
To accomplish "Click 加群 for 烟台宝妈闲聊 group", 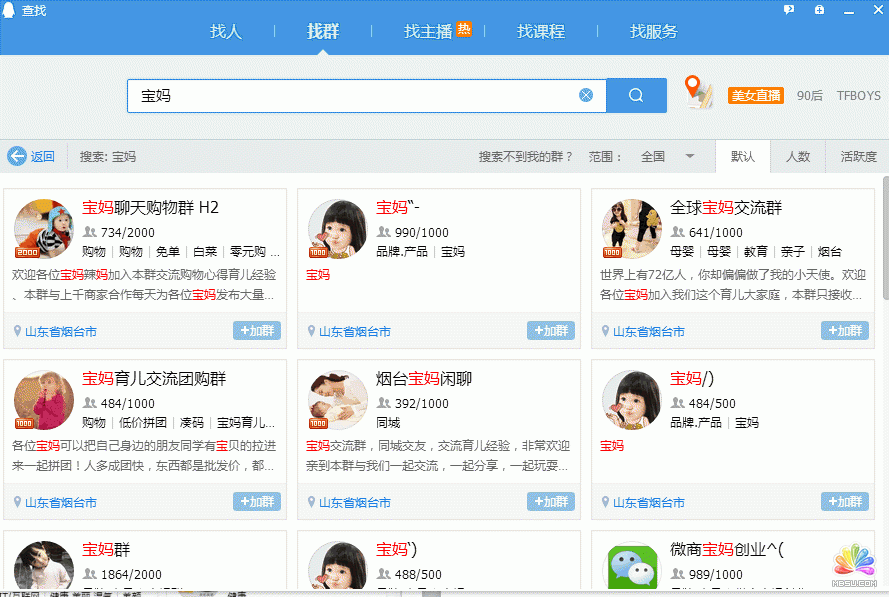I will (x=551, y=502).
